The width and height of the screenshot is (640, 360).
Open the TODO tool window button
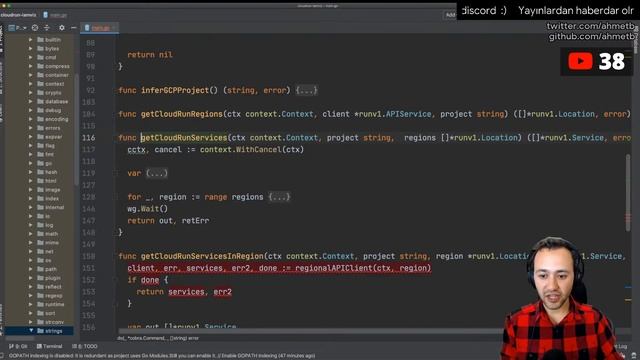tap(84, 346)
